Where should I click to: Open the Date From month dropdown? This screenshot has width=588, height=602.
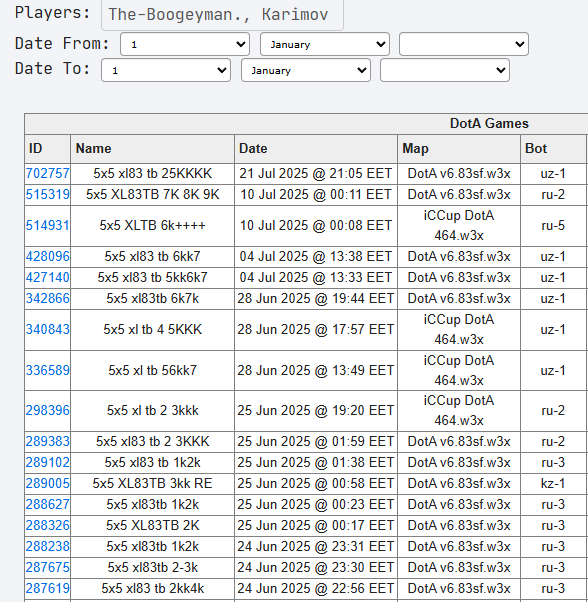pos(325,44)
